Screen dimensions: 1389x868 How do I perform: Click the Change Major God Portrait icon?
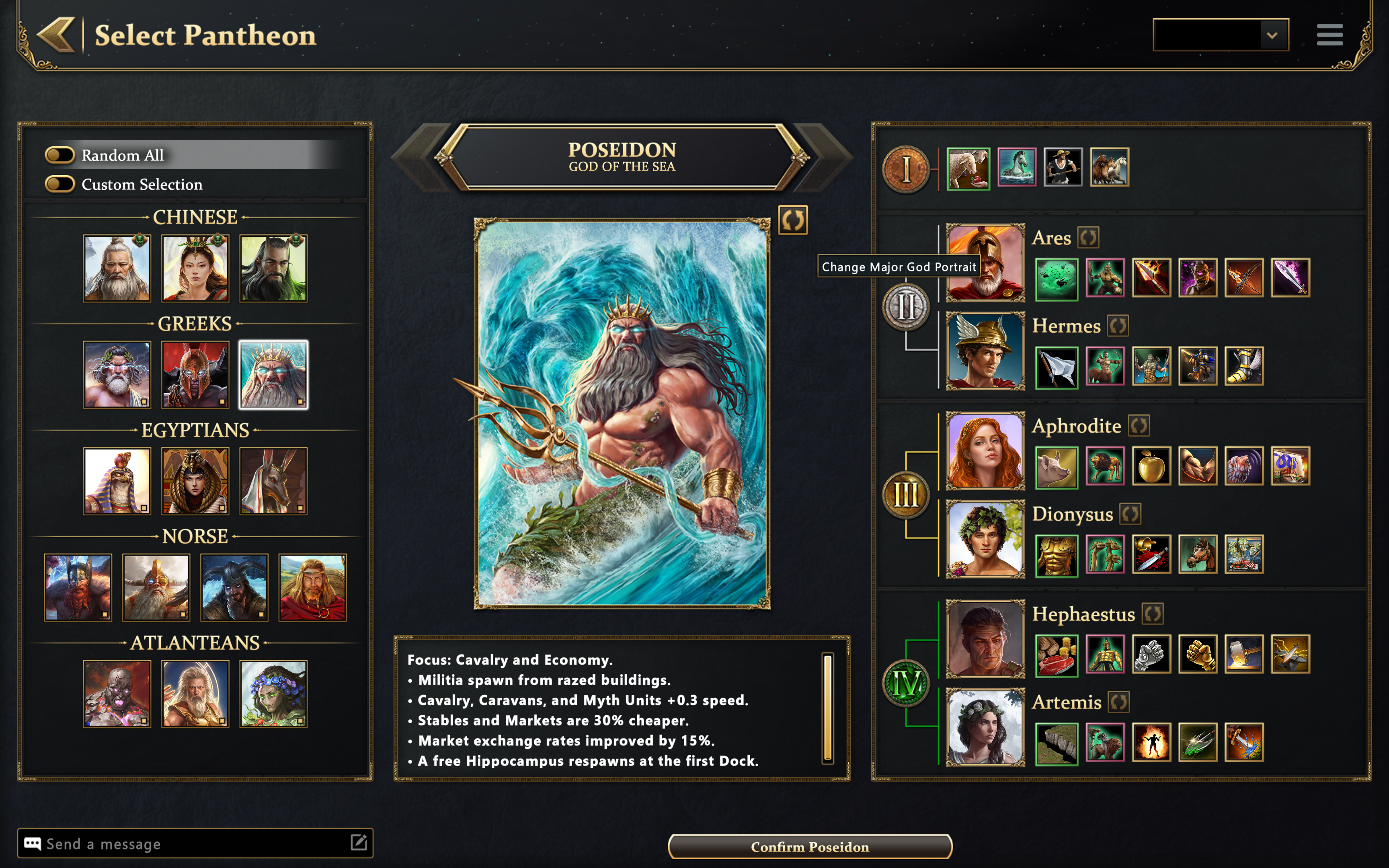[x=793, y=220]
